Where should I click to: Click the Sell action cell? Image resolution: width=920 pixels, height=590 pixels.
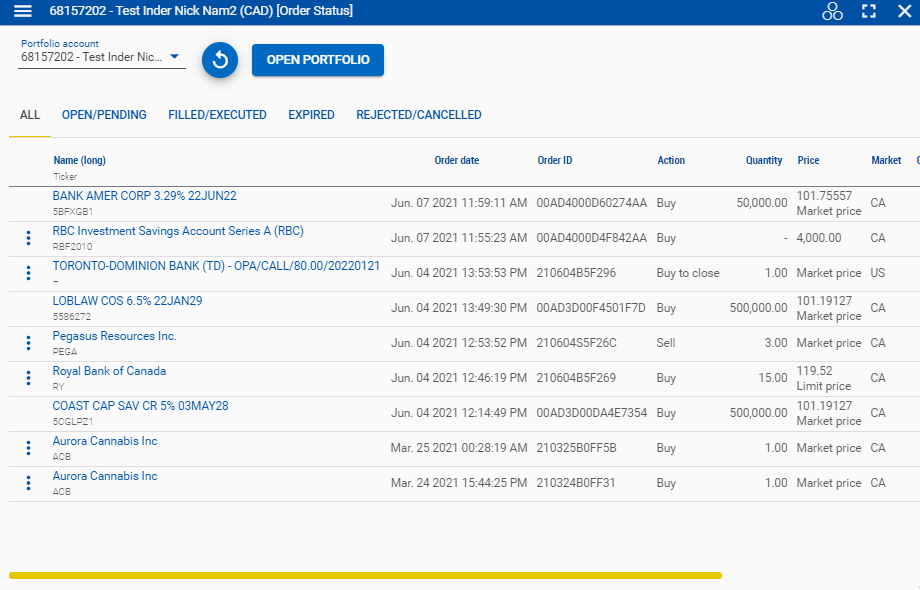click(x=666, y=343)
